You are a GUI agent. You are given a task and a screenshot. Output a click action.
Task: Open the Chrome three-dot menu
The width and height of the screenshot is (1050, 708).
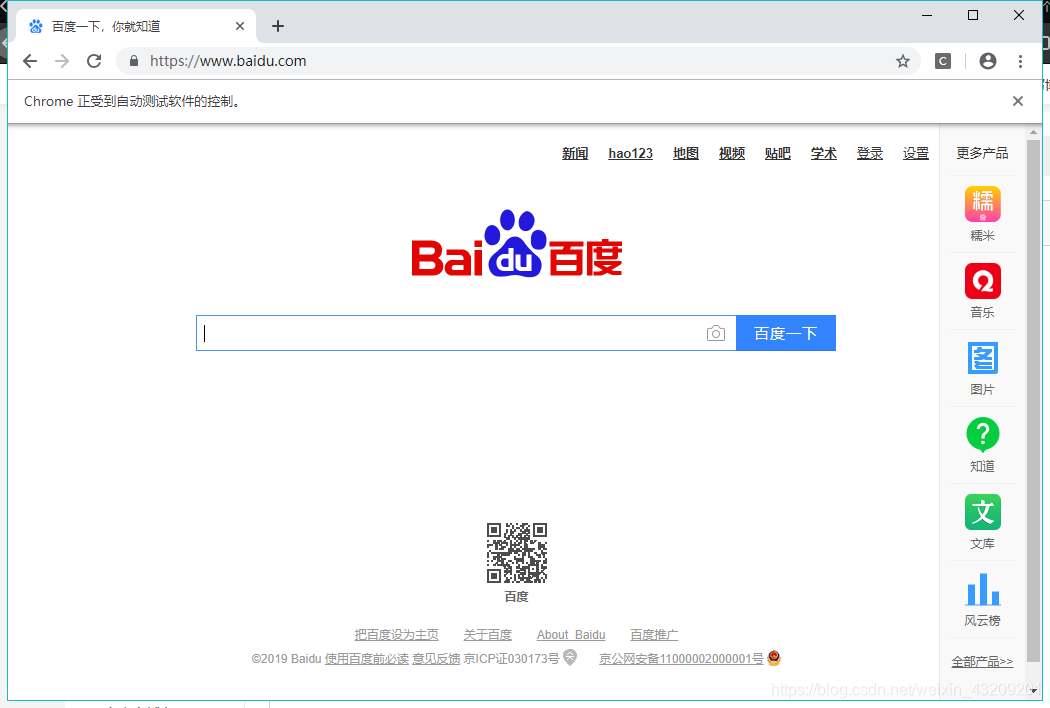[1020, 62]
